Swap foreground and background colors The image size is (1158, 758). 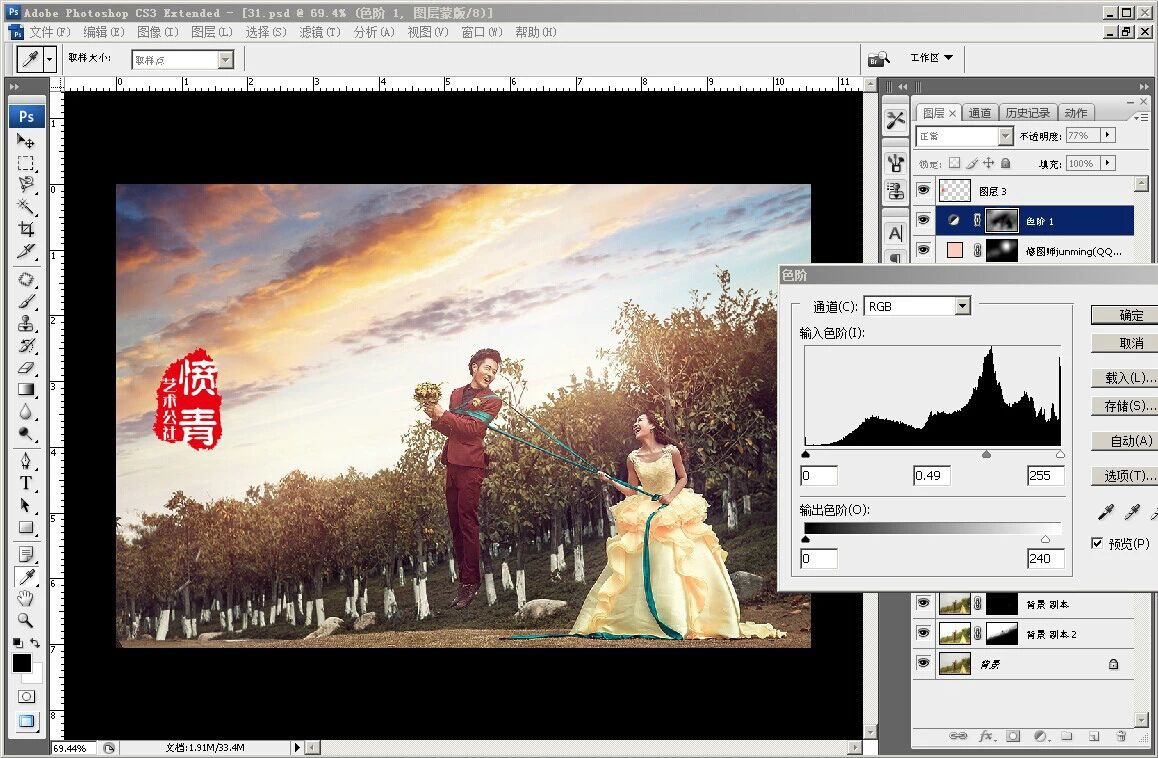pos(35,643)
